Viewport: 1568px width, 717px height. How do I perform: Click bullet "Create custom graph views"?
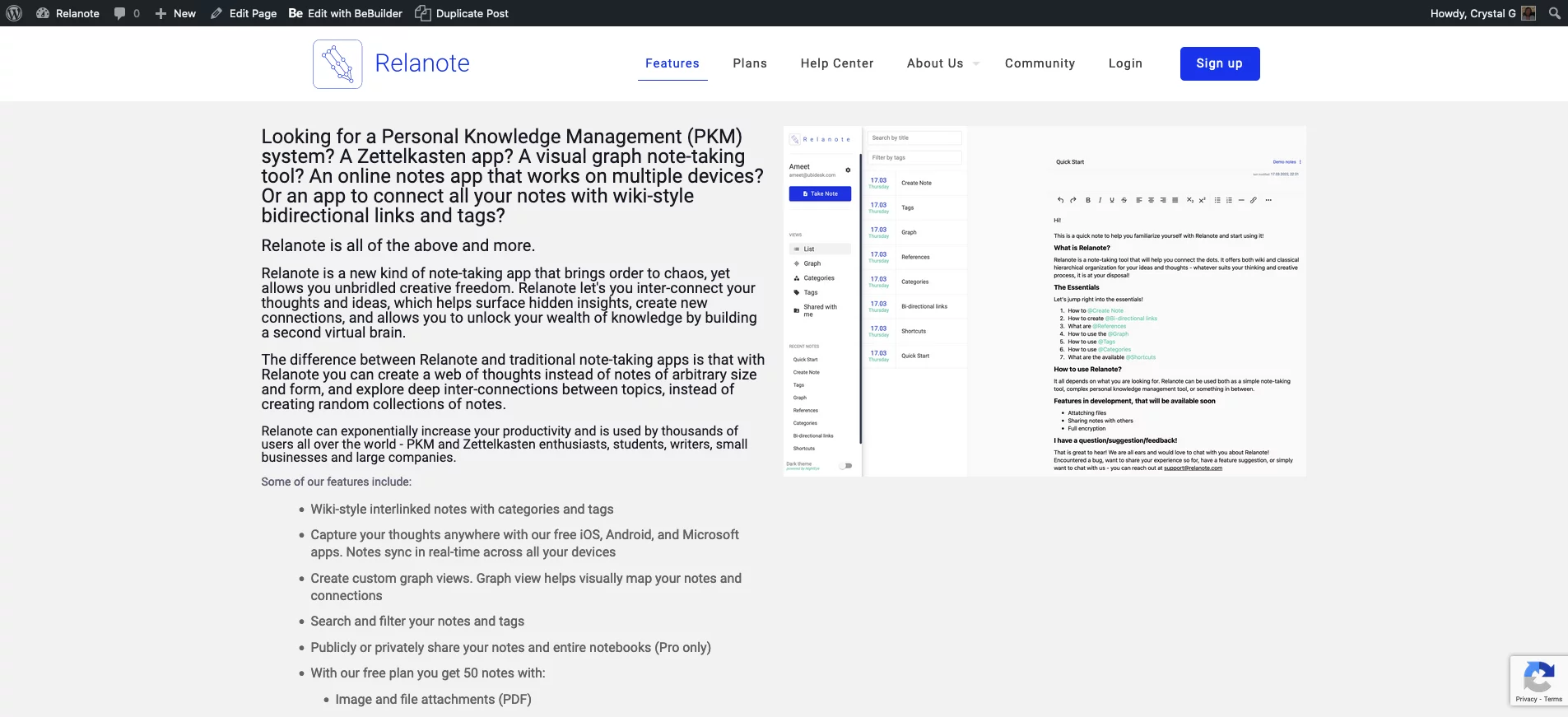[x=526, y=587]
